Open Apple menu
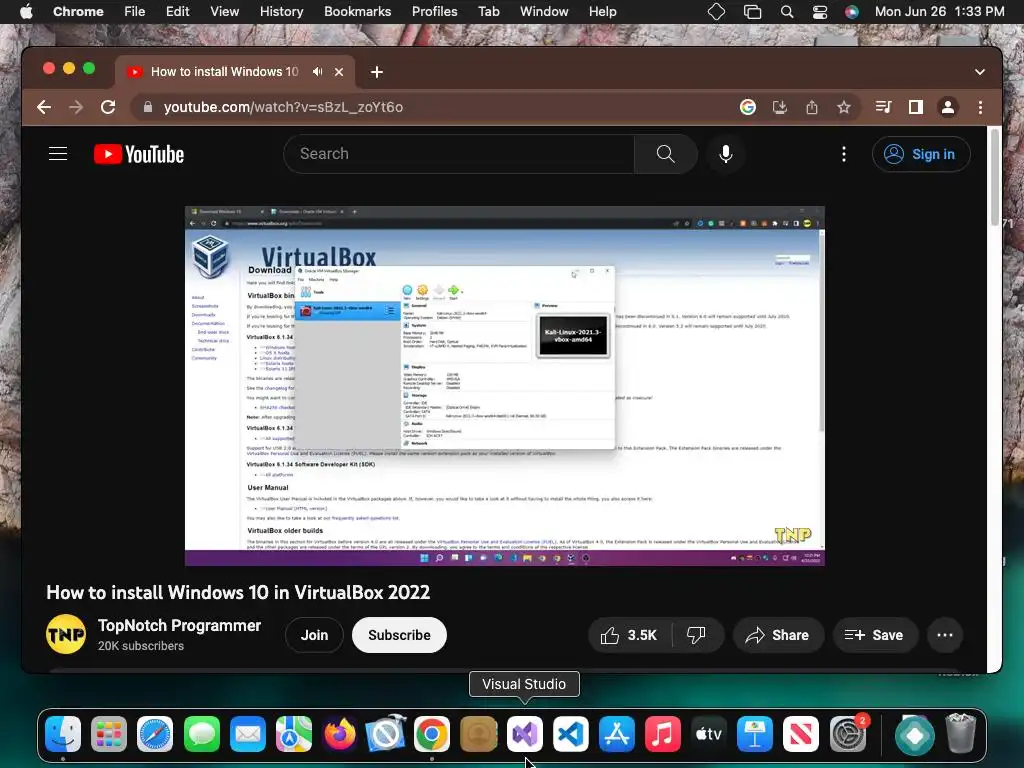1024x768 pixels. pos(26,12)
